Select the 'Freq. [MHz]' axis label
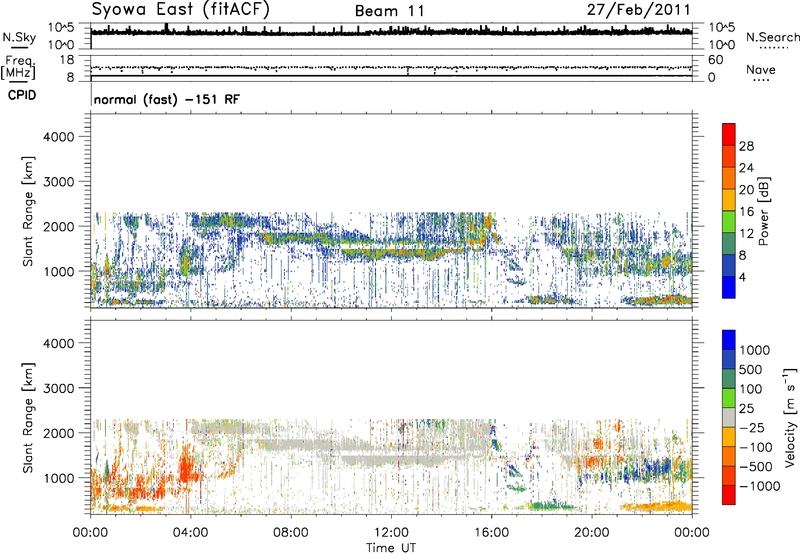This screenshot has width=800, height=554. coord(18,68)
